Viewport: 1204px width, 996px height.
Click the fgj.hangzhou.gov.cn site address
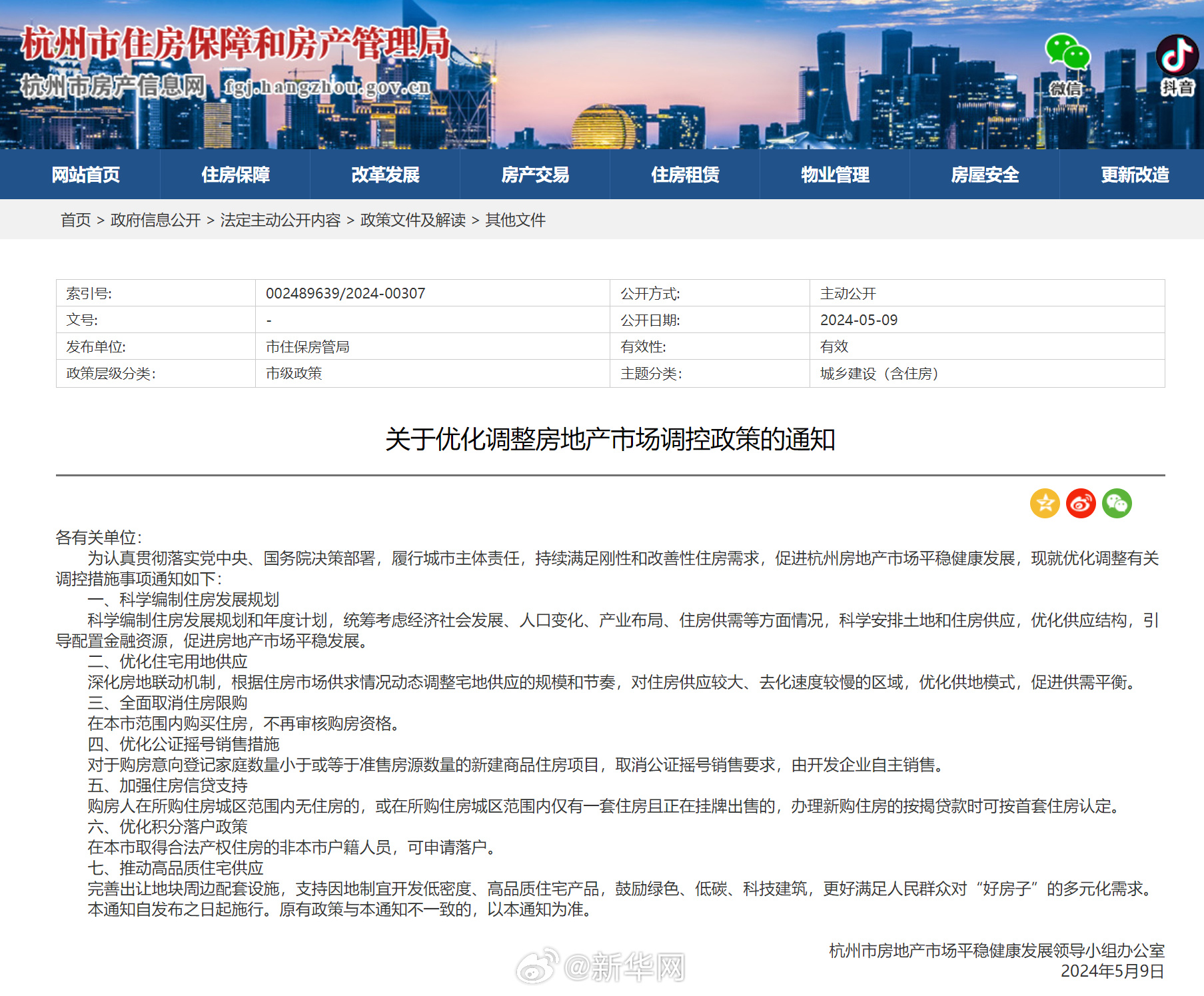coord(327,87)
